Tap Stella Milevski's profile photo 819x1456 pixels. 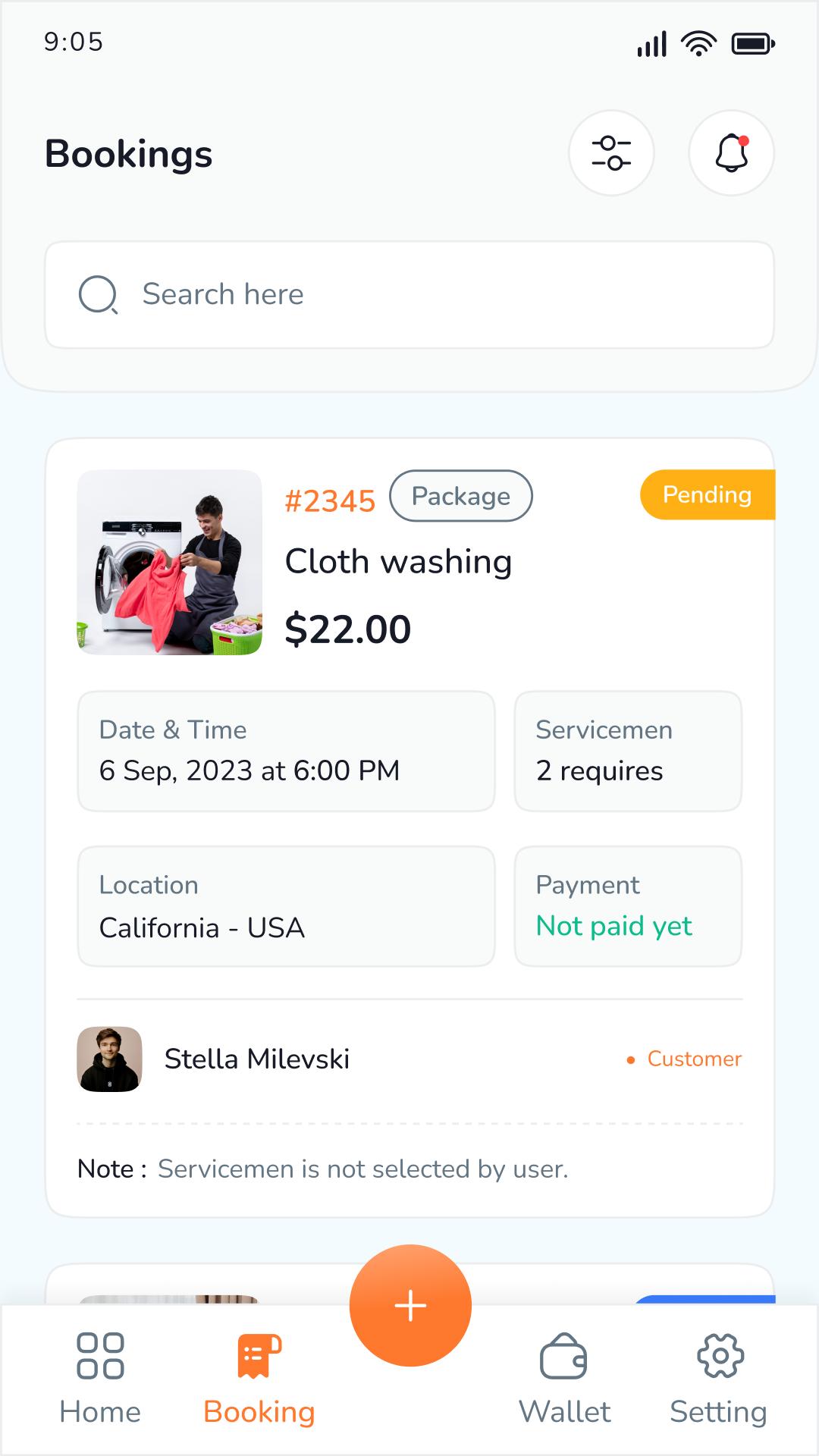[x=110, y=1059]
